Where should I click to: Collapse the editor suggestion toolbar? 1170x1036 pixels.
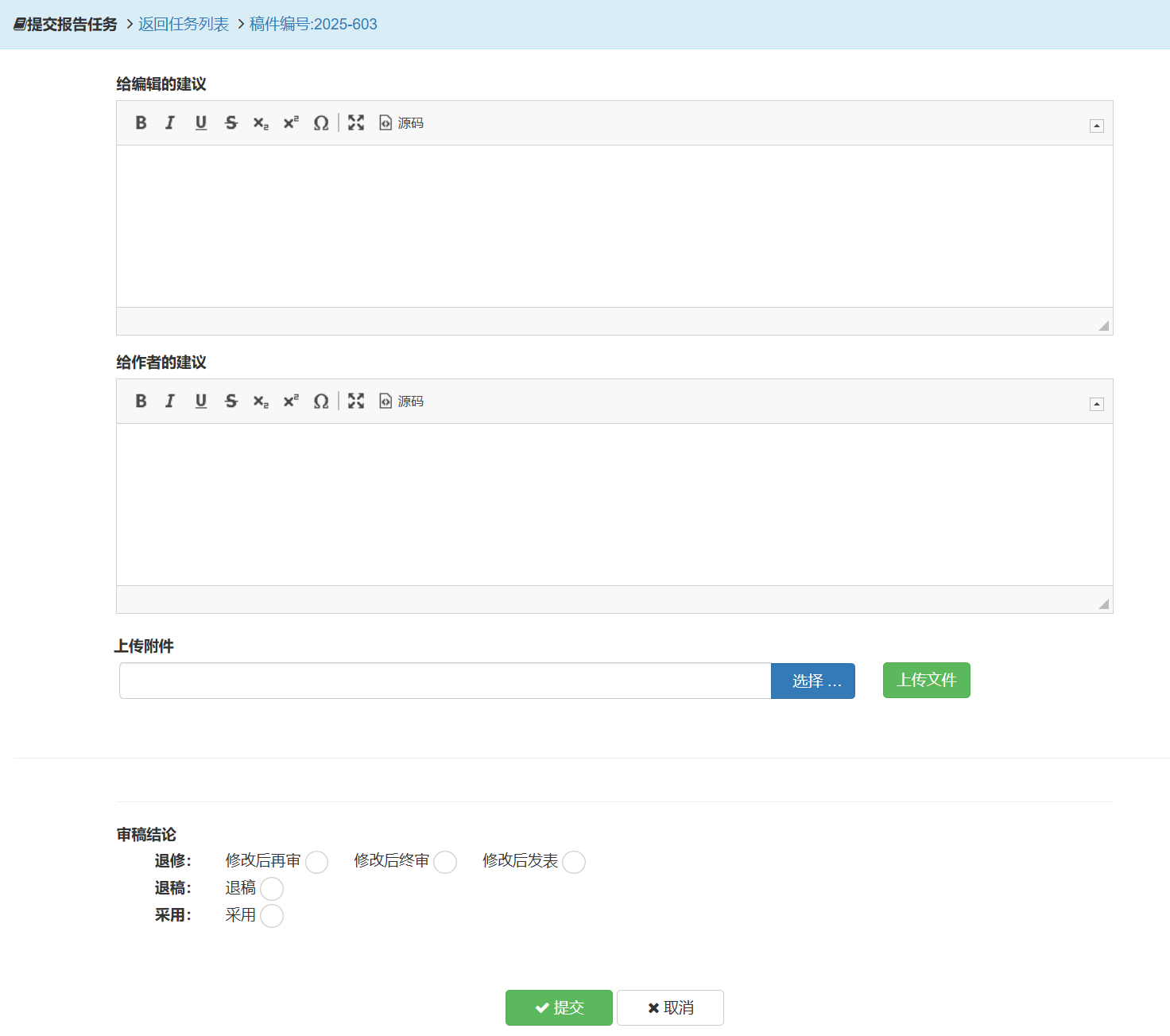click(1096, 126)
